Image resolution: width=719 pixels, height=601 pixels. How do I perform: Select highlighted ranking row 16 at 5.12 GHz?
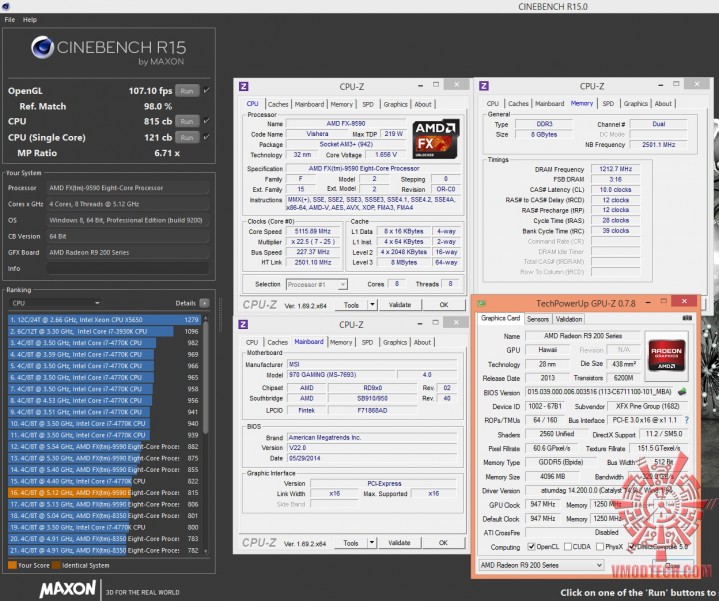tap(104, 493)
